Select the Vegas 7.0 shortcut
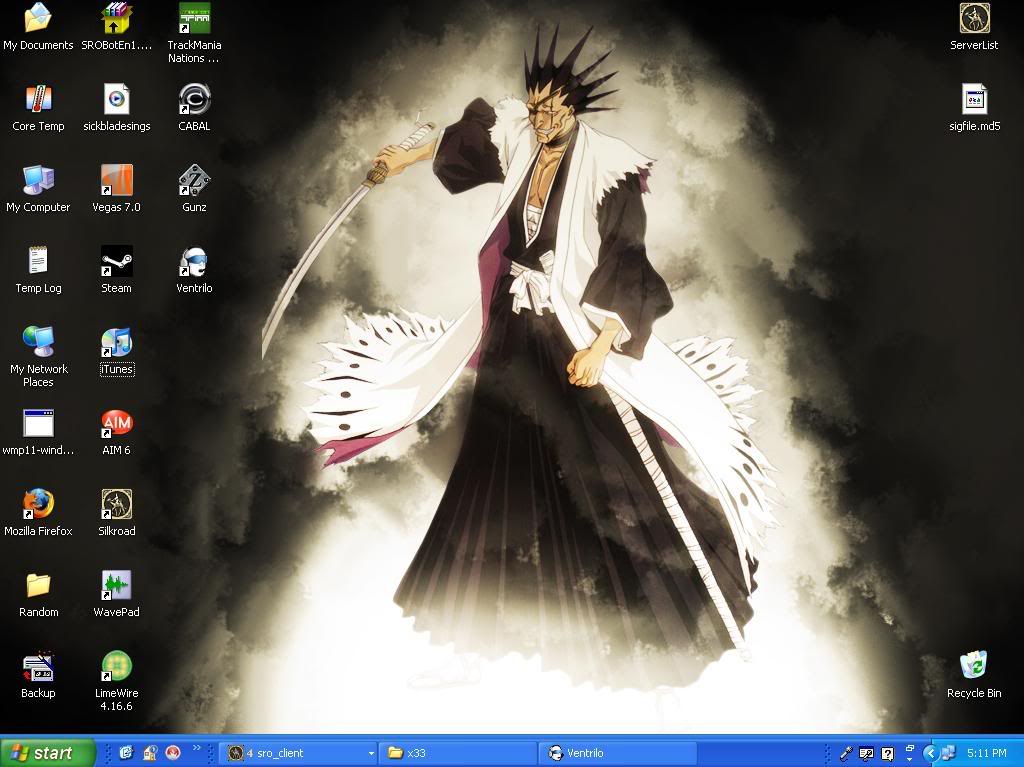This screenshot has width=1024, height=767. 116,189
